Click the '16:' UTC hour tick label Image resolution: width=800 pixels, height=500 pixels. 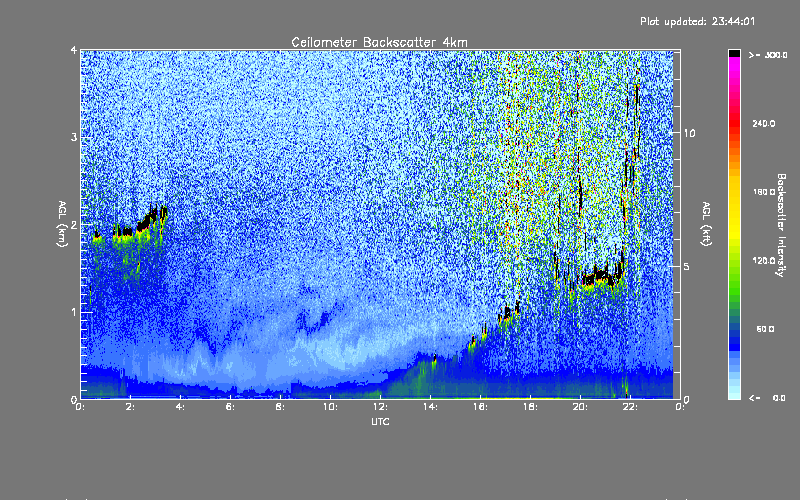click(x=480, y=407)
